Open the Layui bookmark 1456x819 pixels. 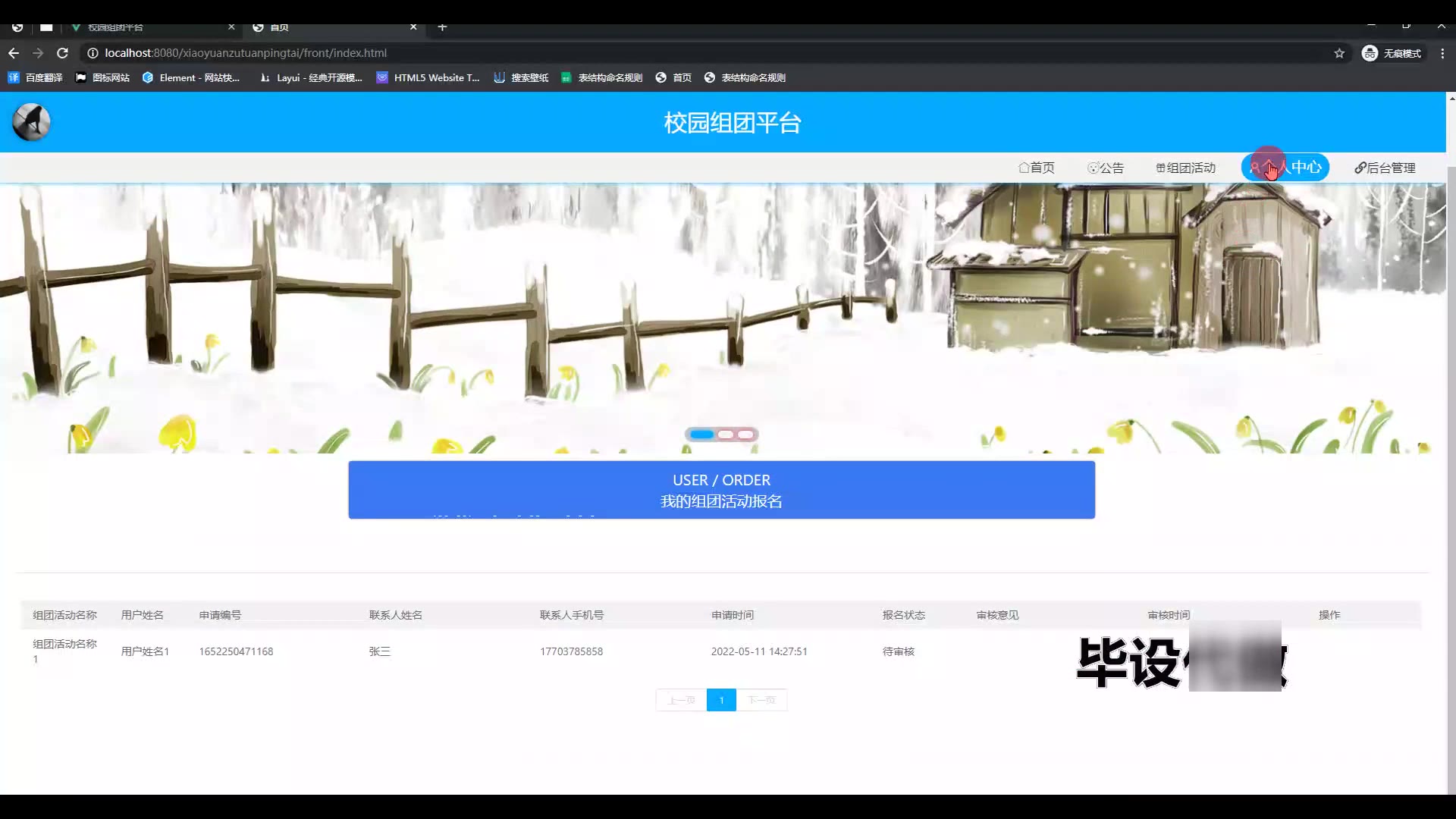(311, 77)
